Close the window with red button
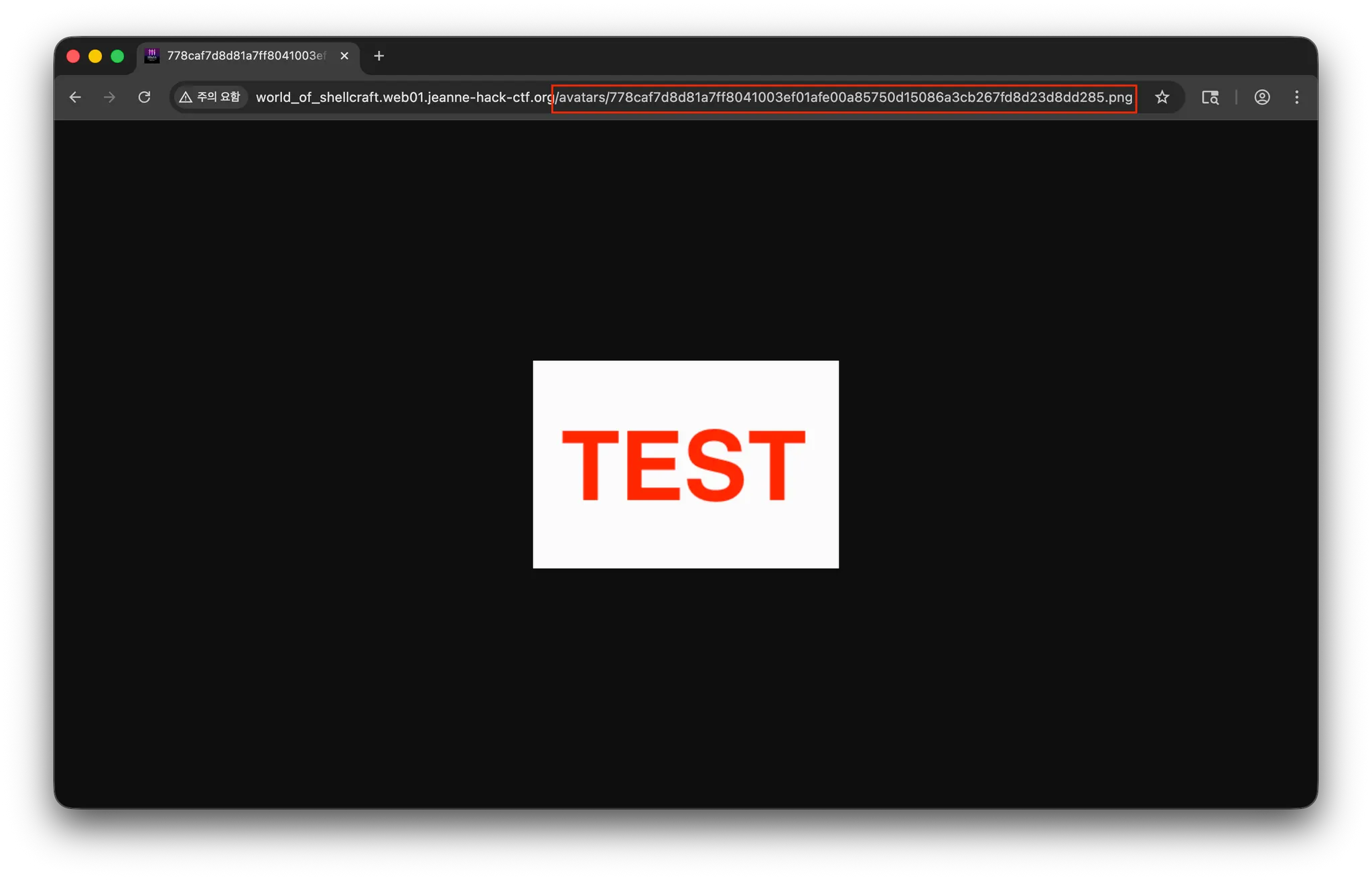The image size is (1372, 880). click(74, 56)
